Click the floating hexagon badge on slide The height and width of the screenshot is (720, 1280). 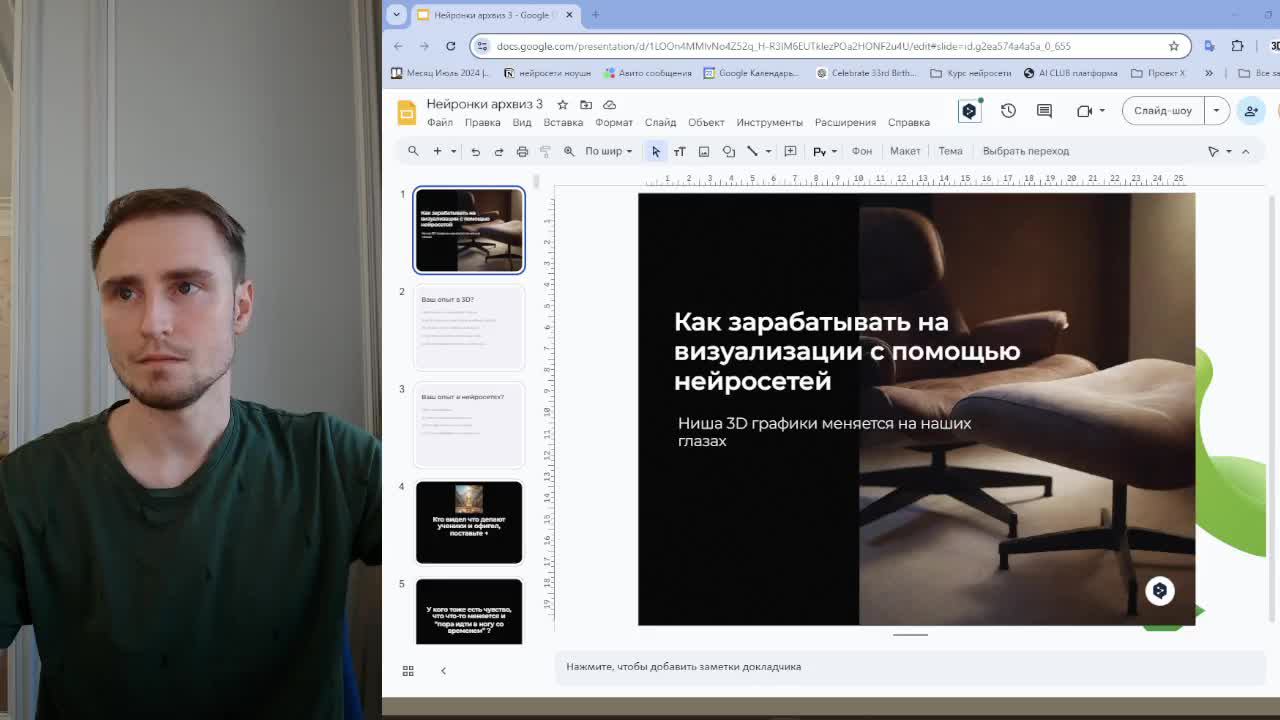[1159, 591]
